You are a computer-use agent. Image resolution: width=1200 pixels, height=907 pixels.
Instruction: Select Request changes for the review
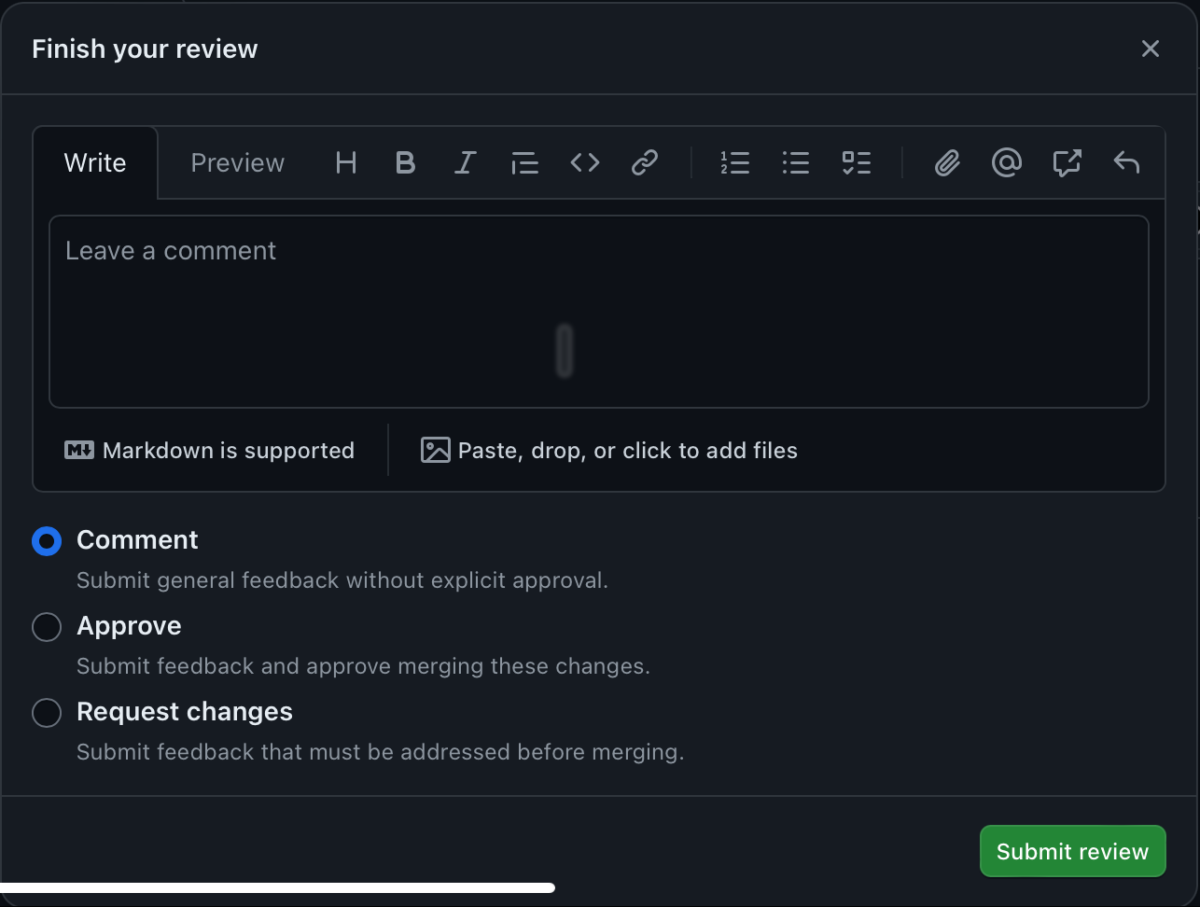(46, 713)
